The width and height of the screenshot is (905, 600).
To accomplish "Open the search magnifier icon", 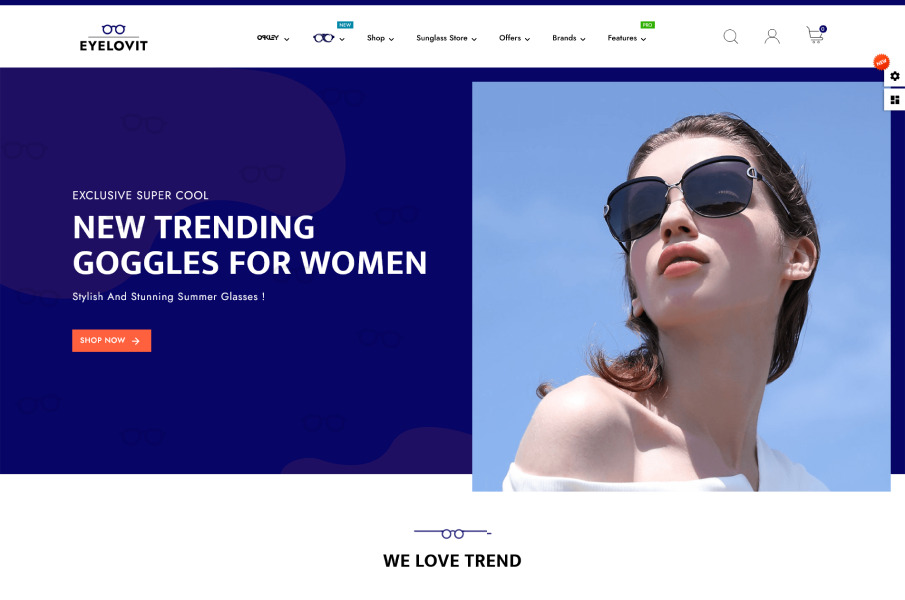I will click(x=730, y=37).
